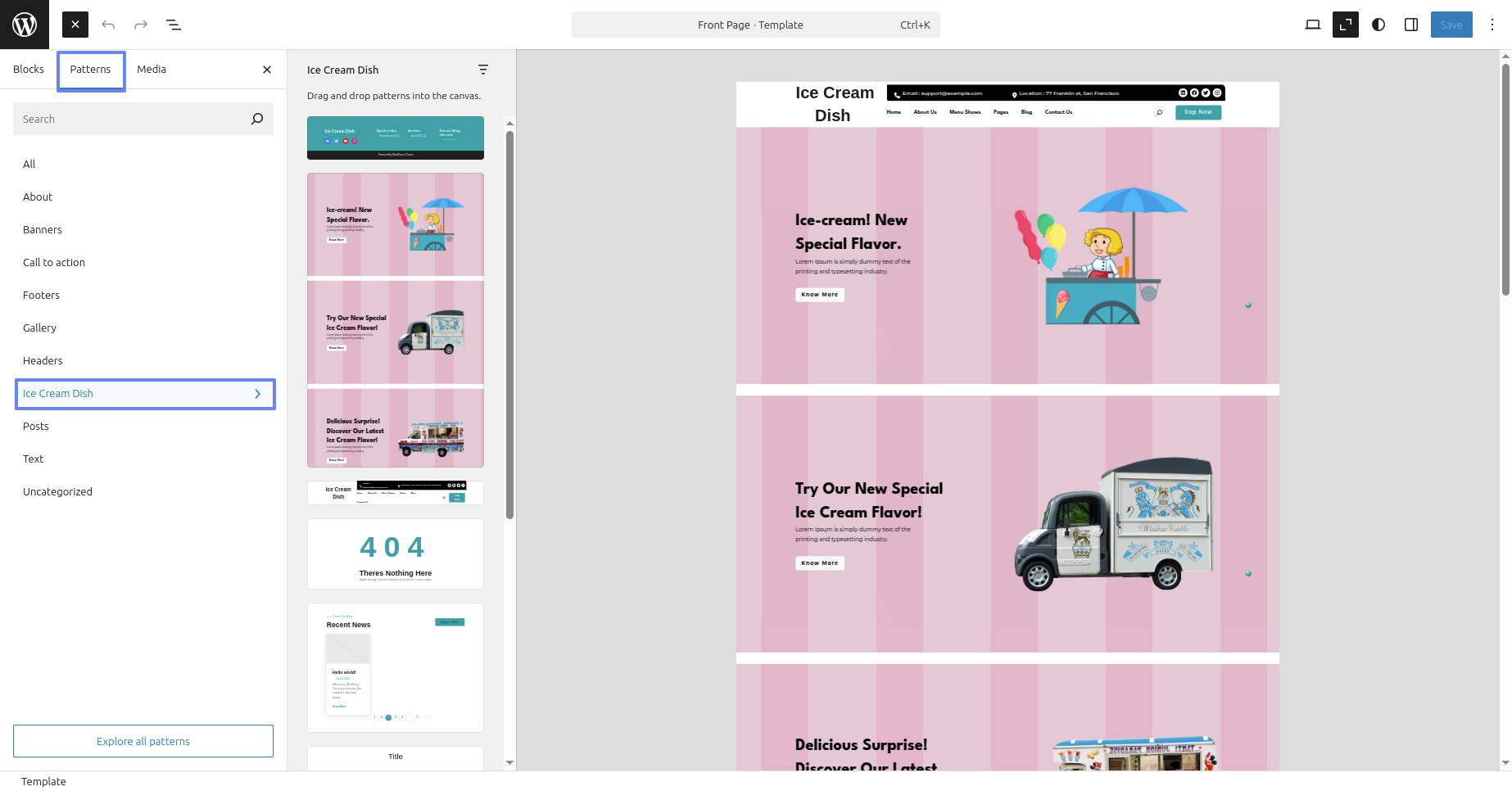Open the laptop preview view icon
The width and height of the screenshot is (1512, 791).
pyautogui.click(x=1313, y=25)
